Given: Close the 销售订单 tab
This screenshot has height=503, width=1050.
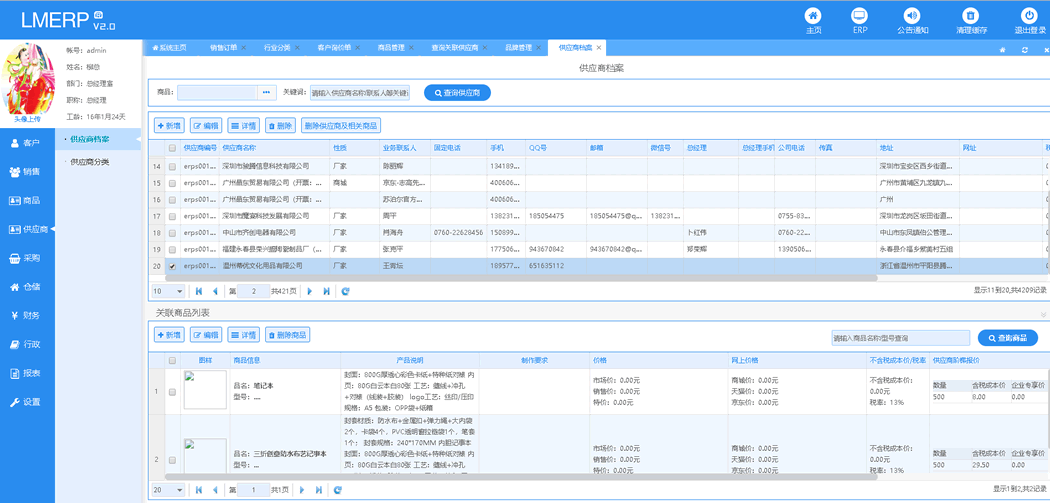Looking at the screenshot, I should 244,48.
